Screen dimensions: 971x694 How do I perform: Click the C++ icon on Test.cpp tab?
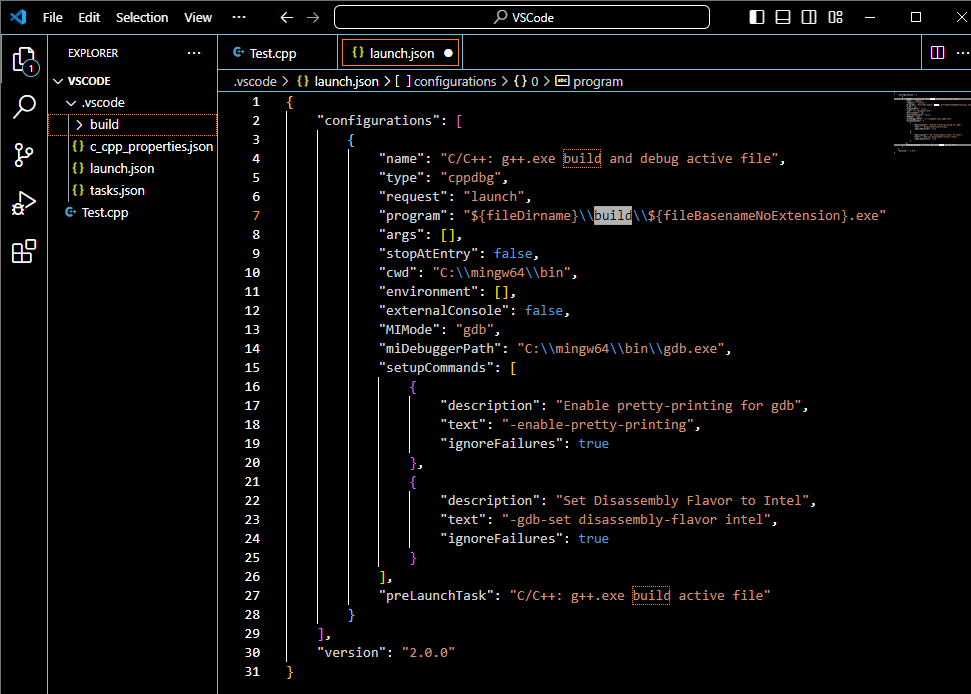tap(238, 53)
